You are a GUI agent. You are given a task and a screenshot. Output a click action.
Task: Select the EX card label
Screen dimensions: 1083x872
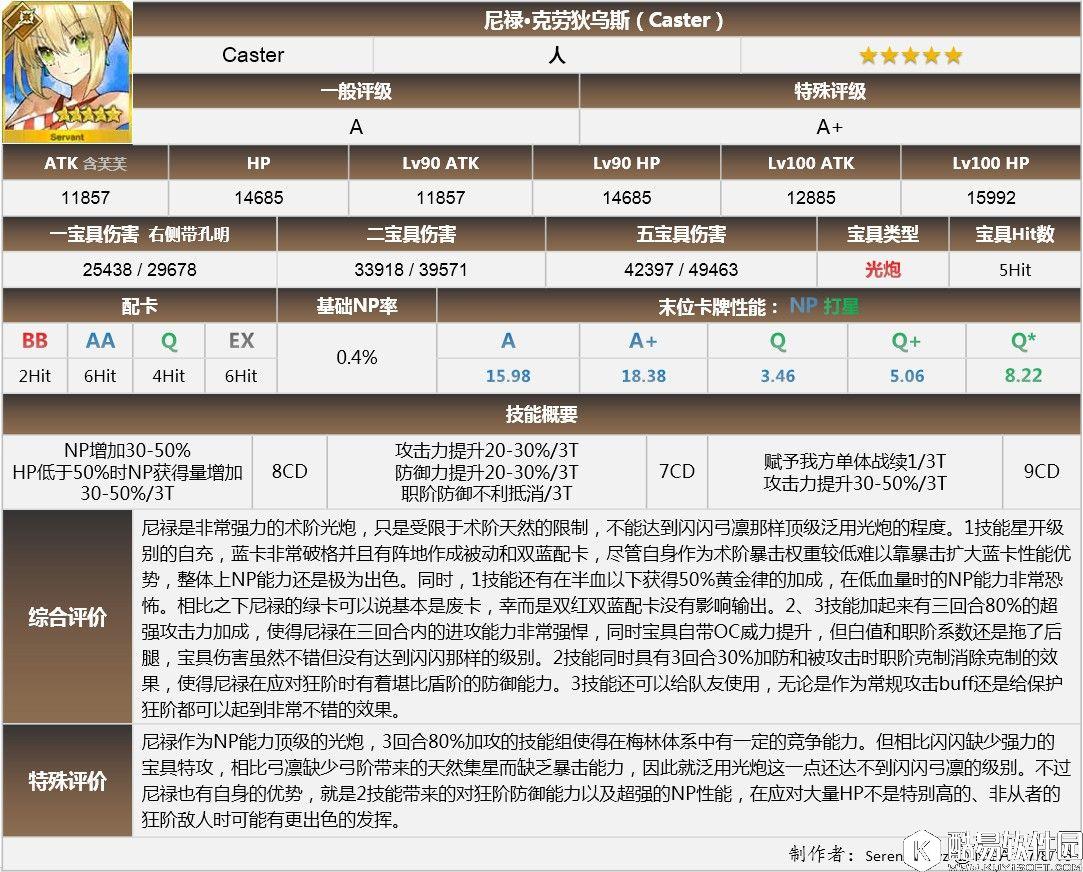(241, 341)
